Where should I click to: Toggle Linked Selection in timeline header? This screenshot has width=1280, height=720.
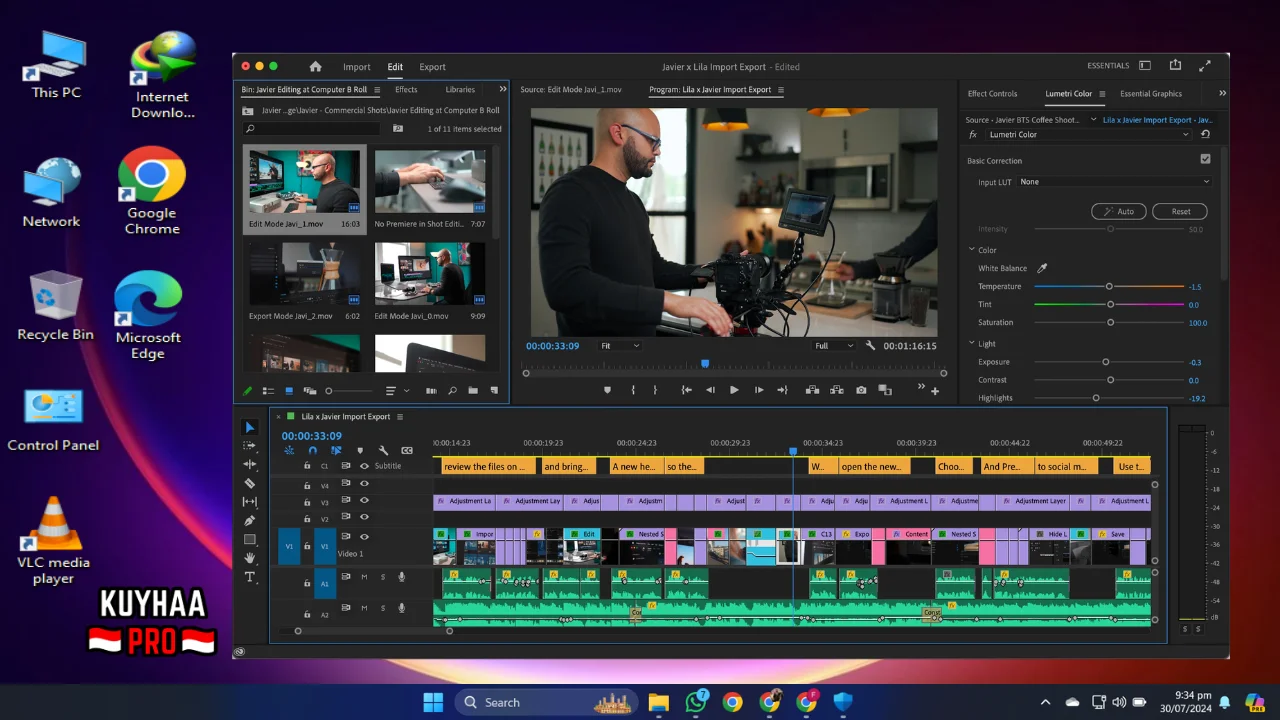click(336, 451)
